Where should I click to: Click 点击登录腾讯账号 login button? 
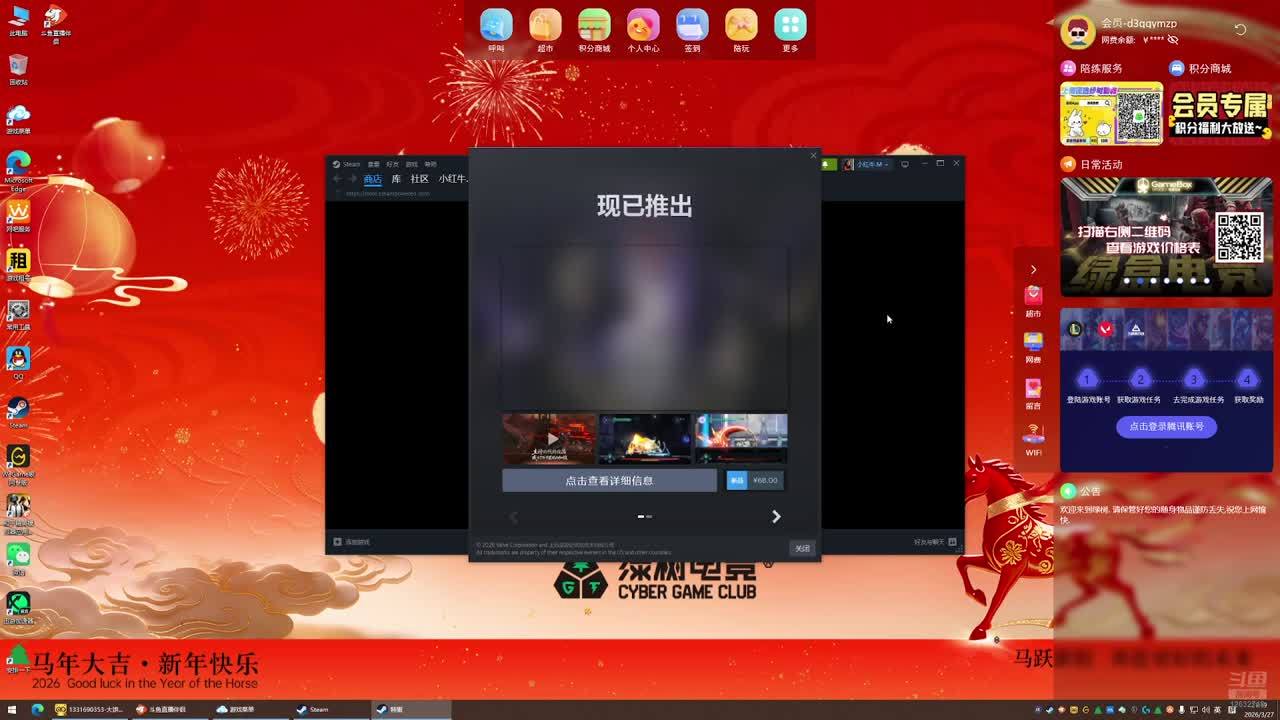click(x=1166, y=426)
